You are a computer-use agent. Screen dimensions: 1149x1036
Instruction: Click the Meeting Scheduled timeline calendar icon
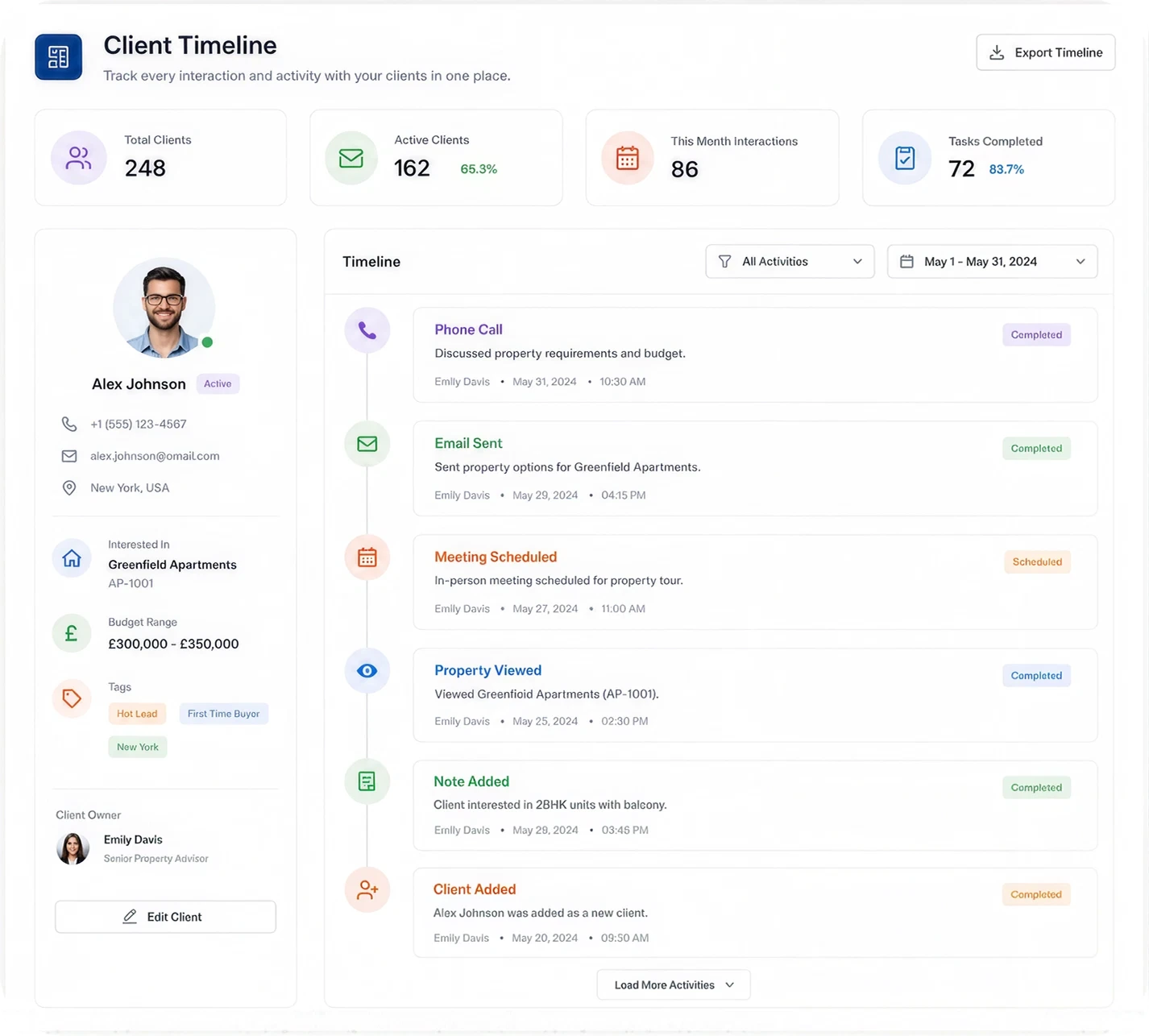tap(367, 557)
